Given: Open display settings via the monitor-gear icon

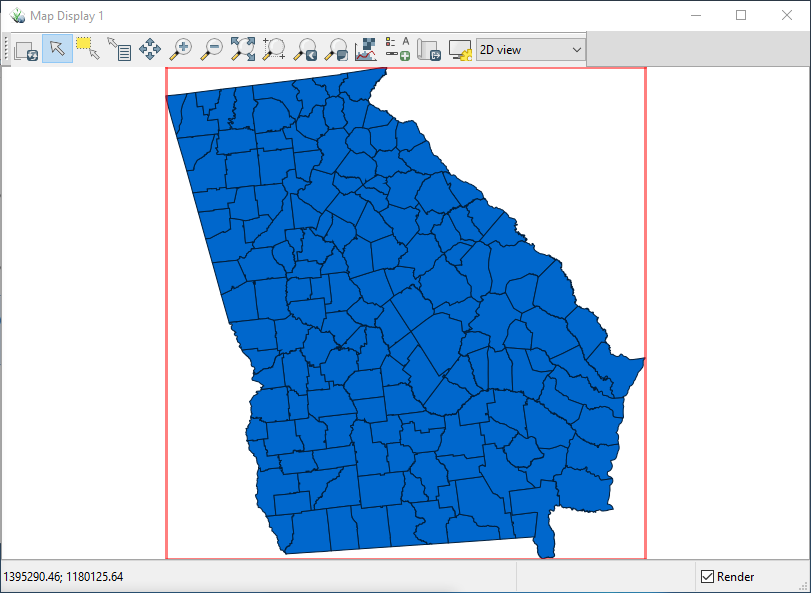Looking at the screenshot, I should point(460,49).
